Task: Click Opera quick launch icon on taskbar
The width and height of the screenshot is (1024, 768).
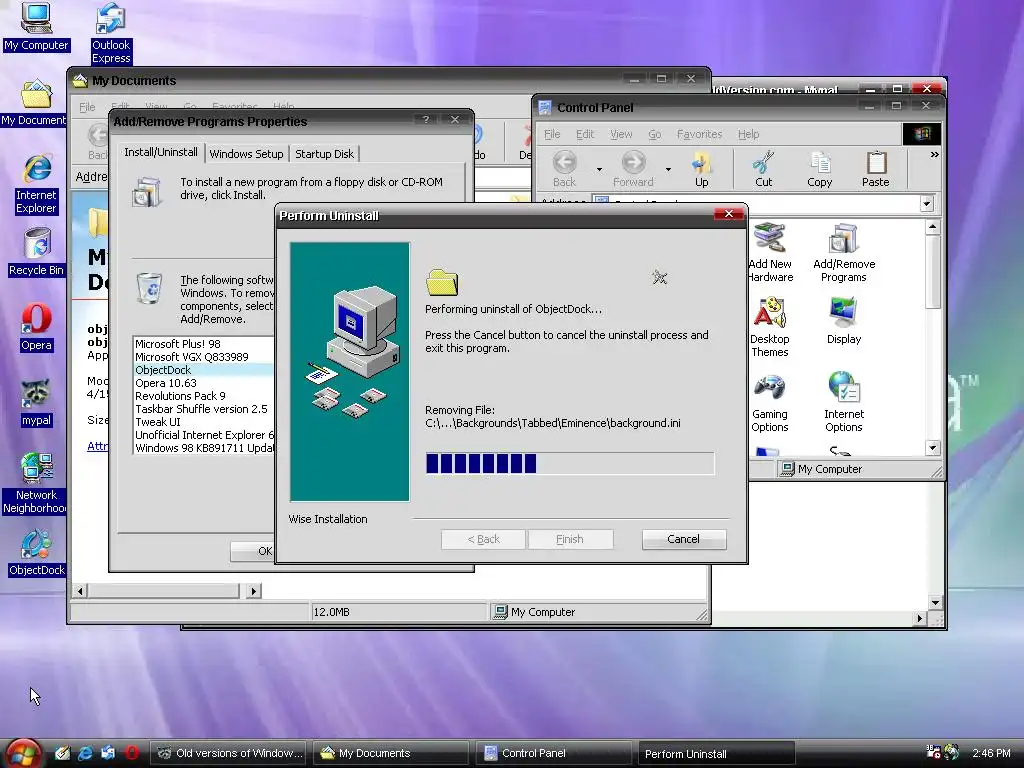Action: pos(132,753)
